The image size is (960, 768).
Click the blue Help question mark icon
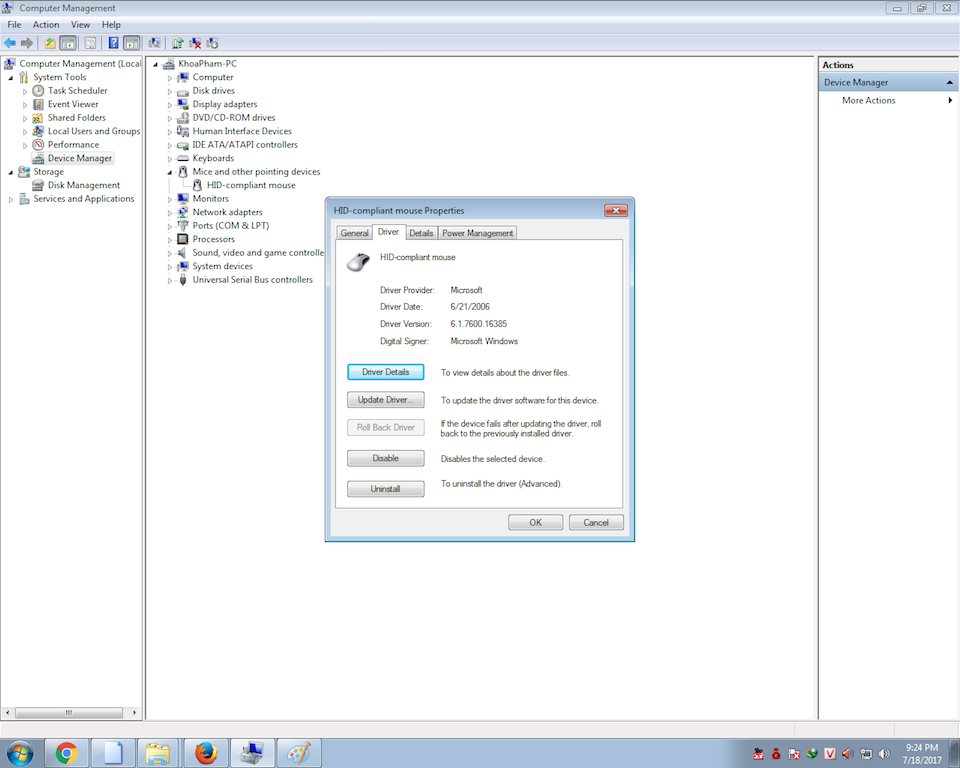pyautogui.click(x=113, y=43)
